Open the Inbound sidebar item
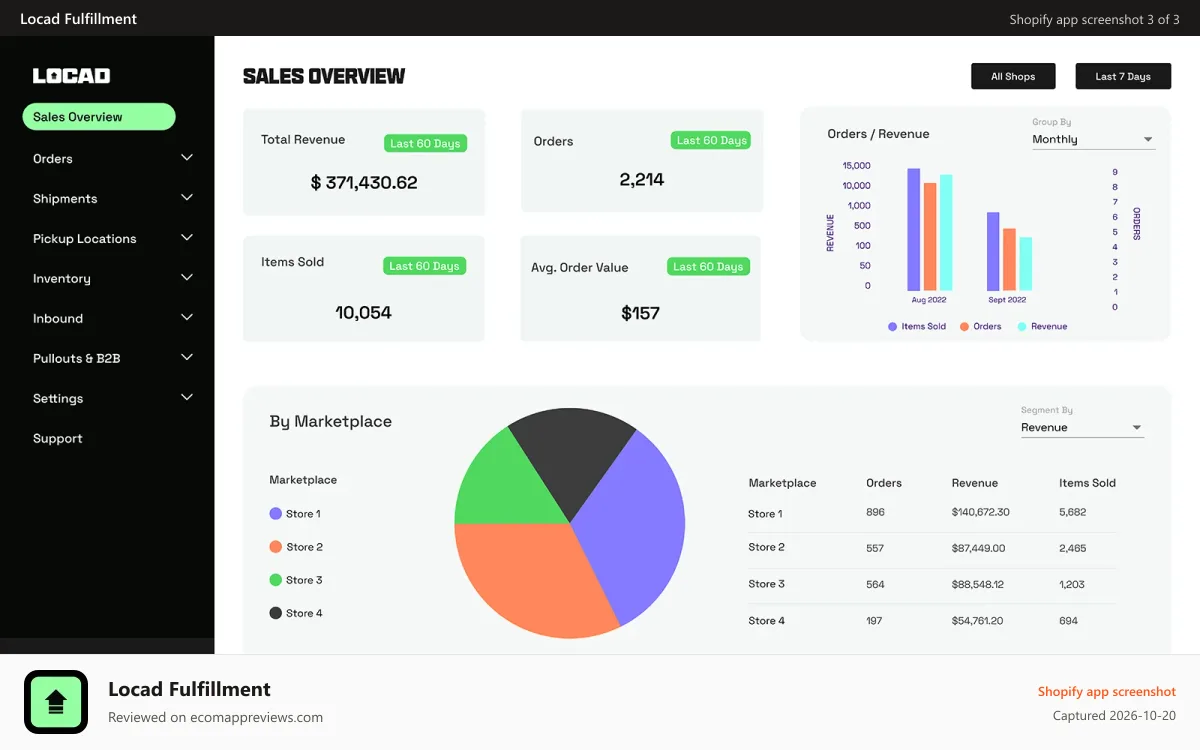Image resolution: width=1200 pixels, height=750 pixels. (58, 319)
